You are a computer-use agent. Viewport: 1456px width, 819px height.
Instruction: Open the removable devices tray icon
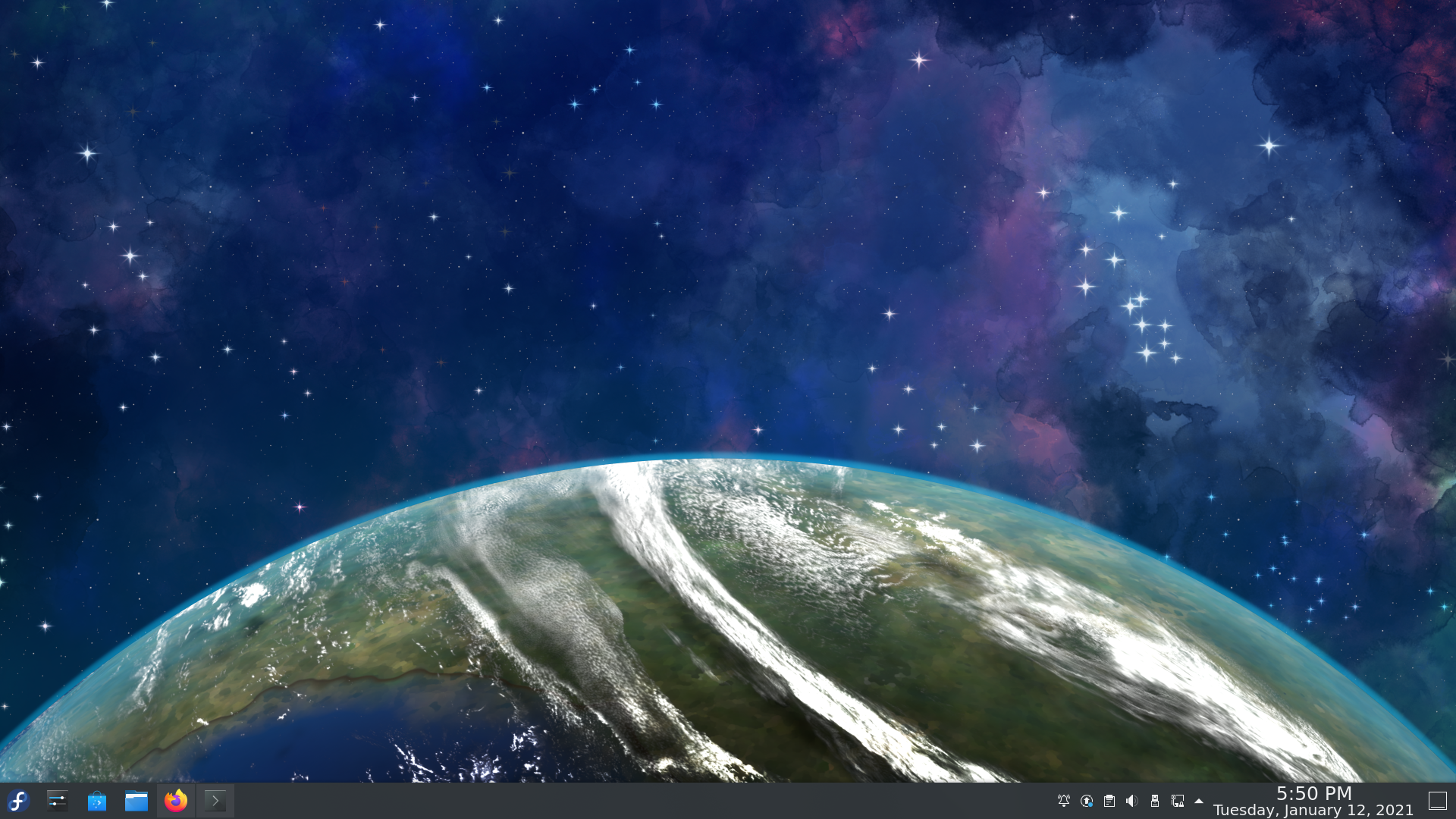click(x=1155, y=801)
